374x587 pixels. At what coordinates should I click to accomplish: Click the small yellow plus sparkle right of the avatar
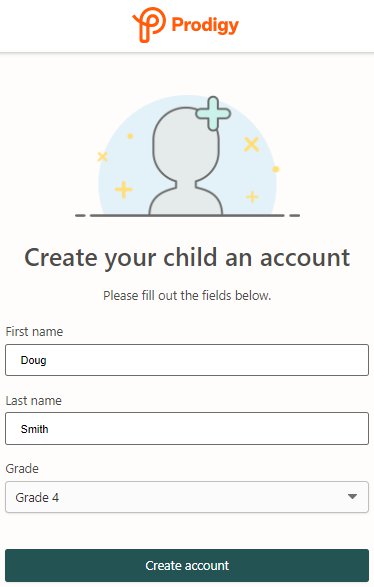252,197
